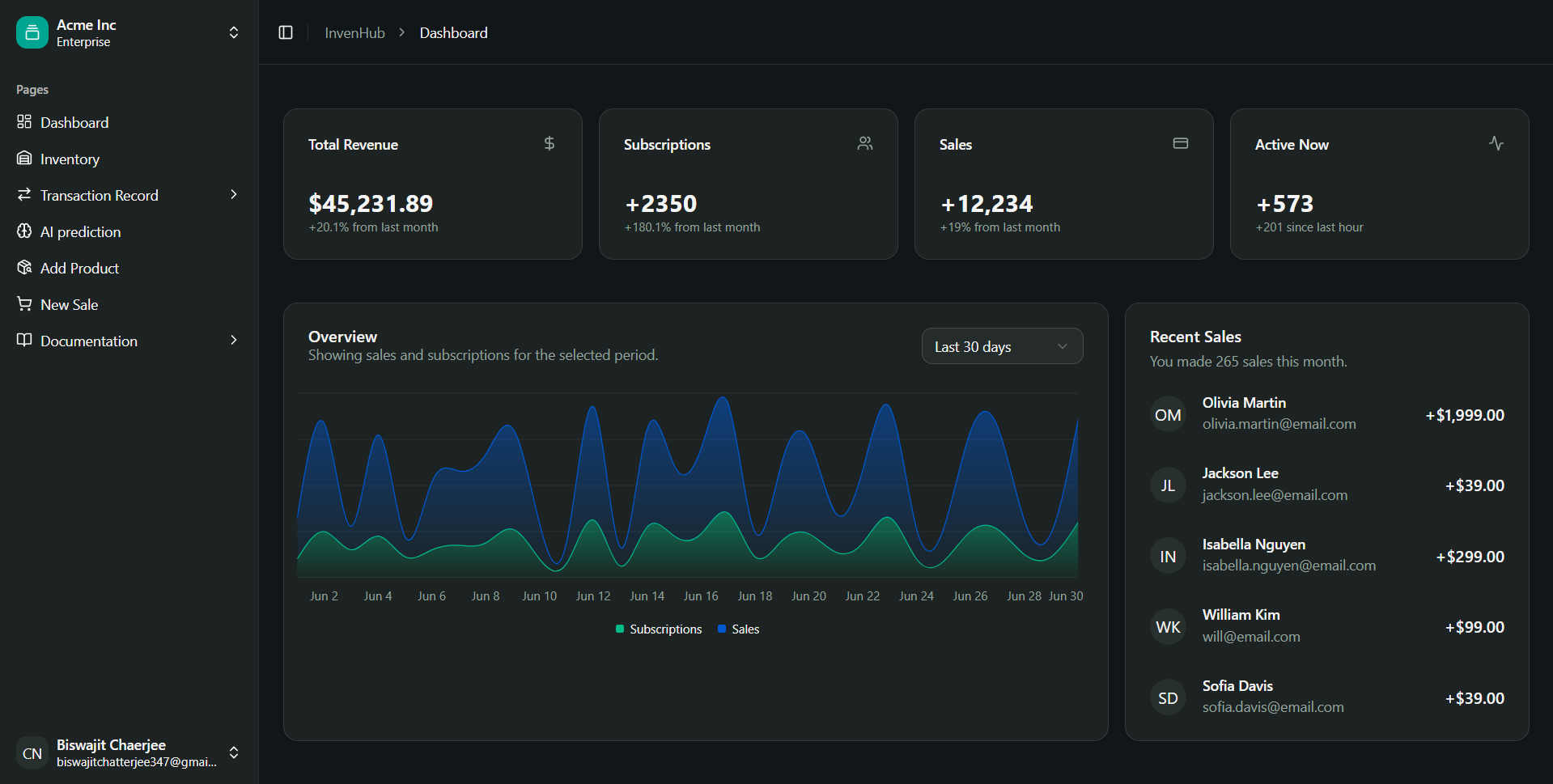Click the users icon on Subscriptions card
This screenshot has height=784, width=1553.
[865, 143]
